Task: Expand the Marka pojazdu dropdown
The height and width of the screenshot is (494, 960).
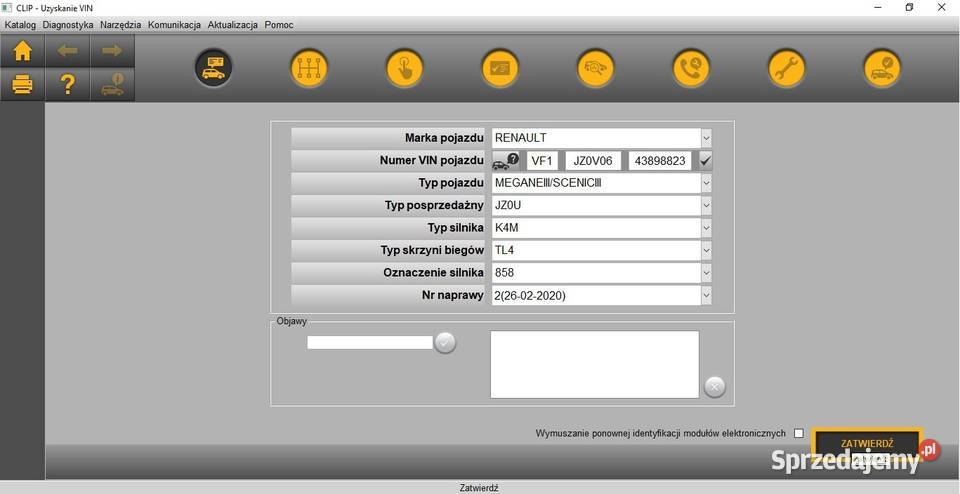Action: pyautogui.click(x=706, y=138)
